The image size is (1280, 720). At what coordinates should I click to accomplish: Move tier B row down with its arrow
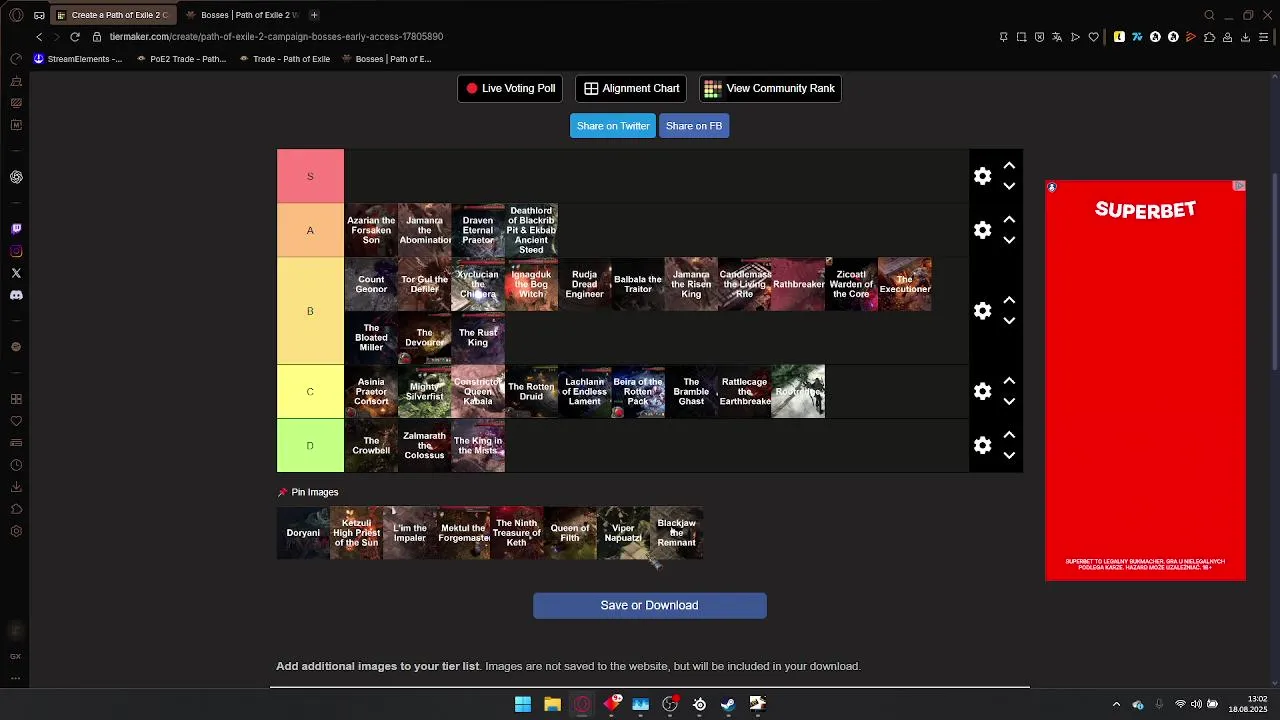click(1009, 321)
